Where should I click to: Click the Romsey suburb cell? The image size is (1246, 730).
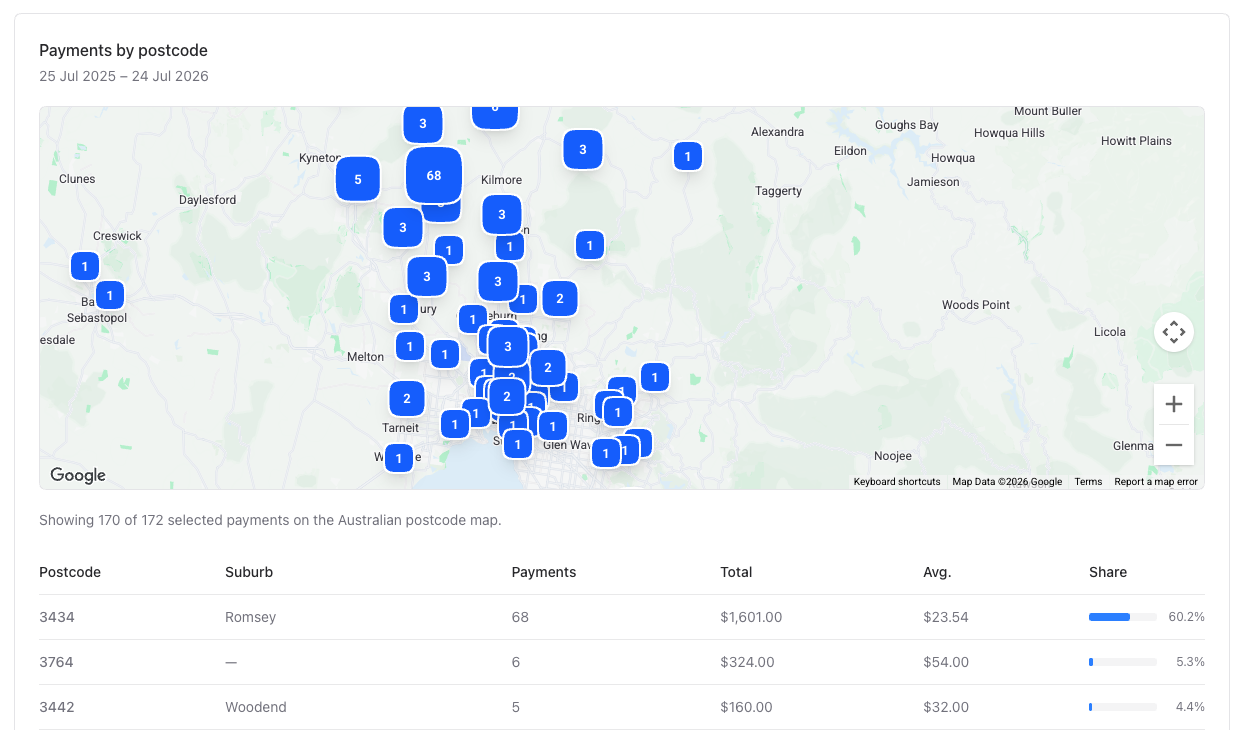[x=251, y=617]
